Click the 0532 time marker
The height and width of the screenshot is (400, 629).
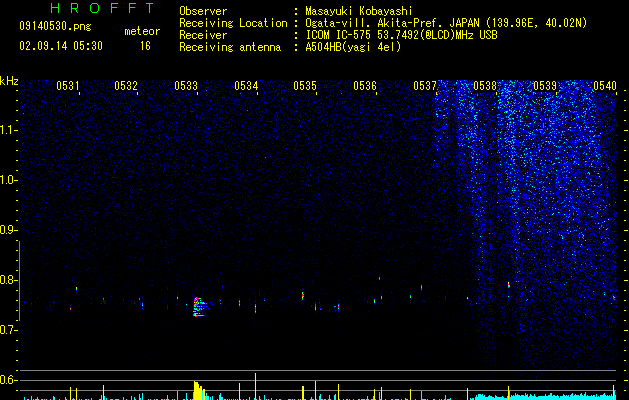tap(126, 86)
